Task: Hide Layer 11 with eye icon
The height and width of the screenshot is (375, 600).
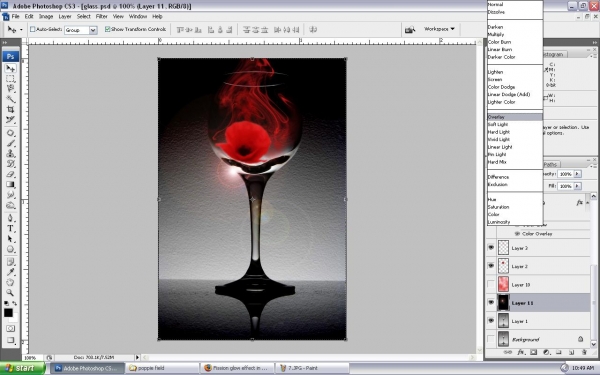Action: pyautogui.click(x=491, y=302)
